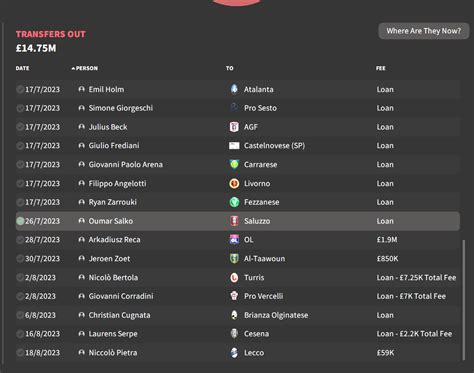The width and height of the screenshot is (474, 373).
Task: Open Jeroen Zoet's player profile link
Action: point(109,259)
